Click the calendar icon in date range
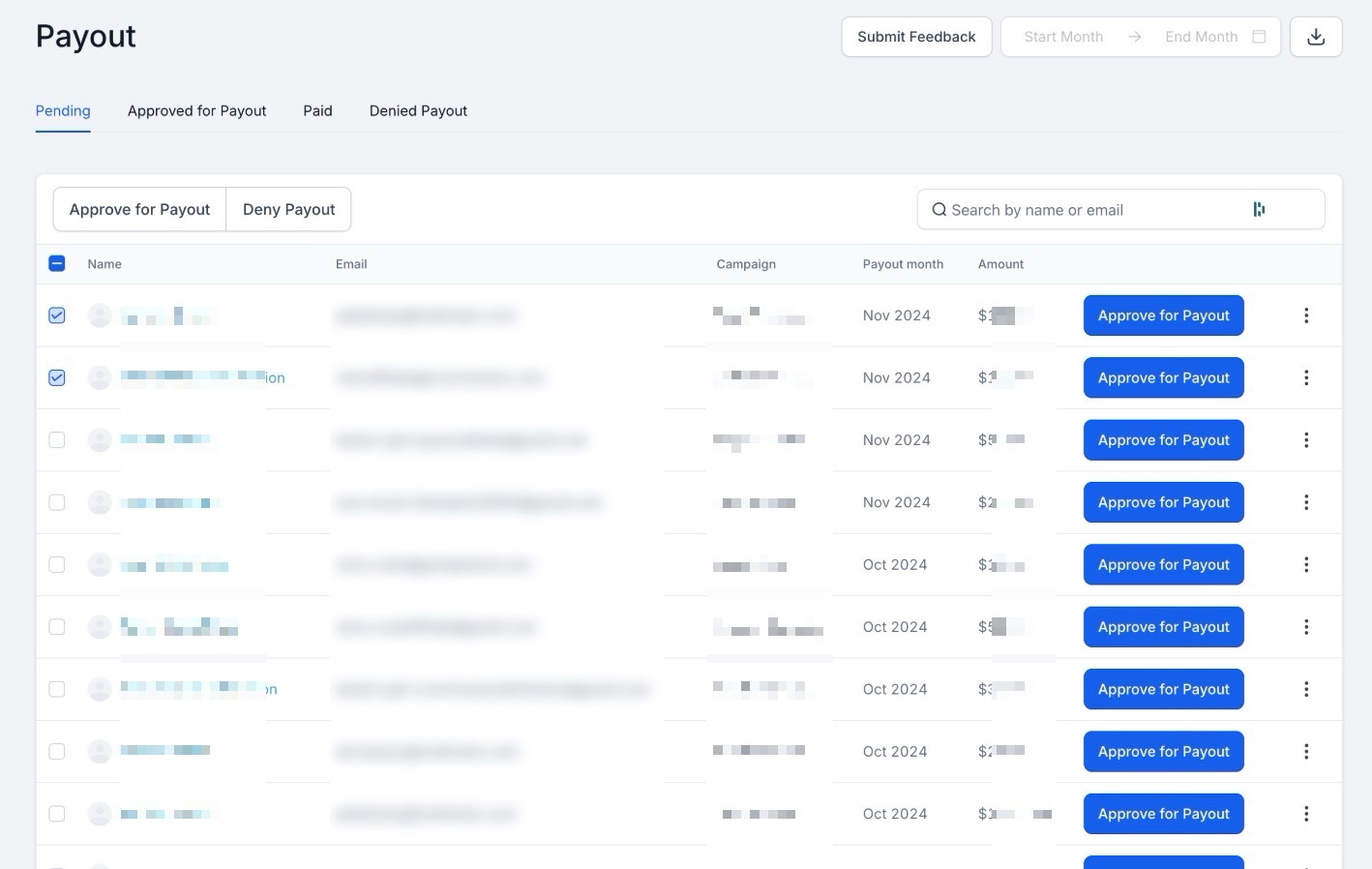The width and height of the screenshot is (1372, 869). pos(1259,37)
